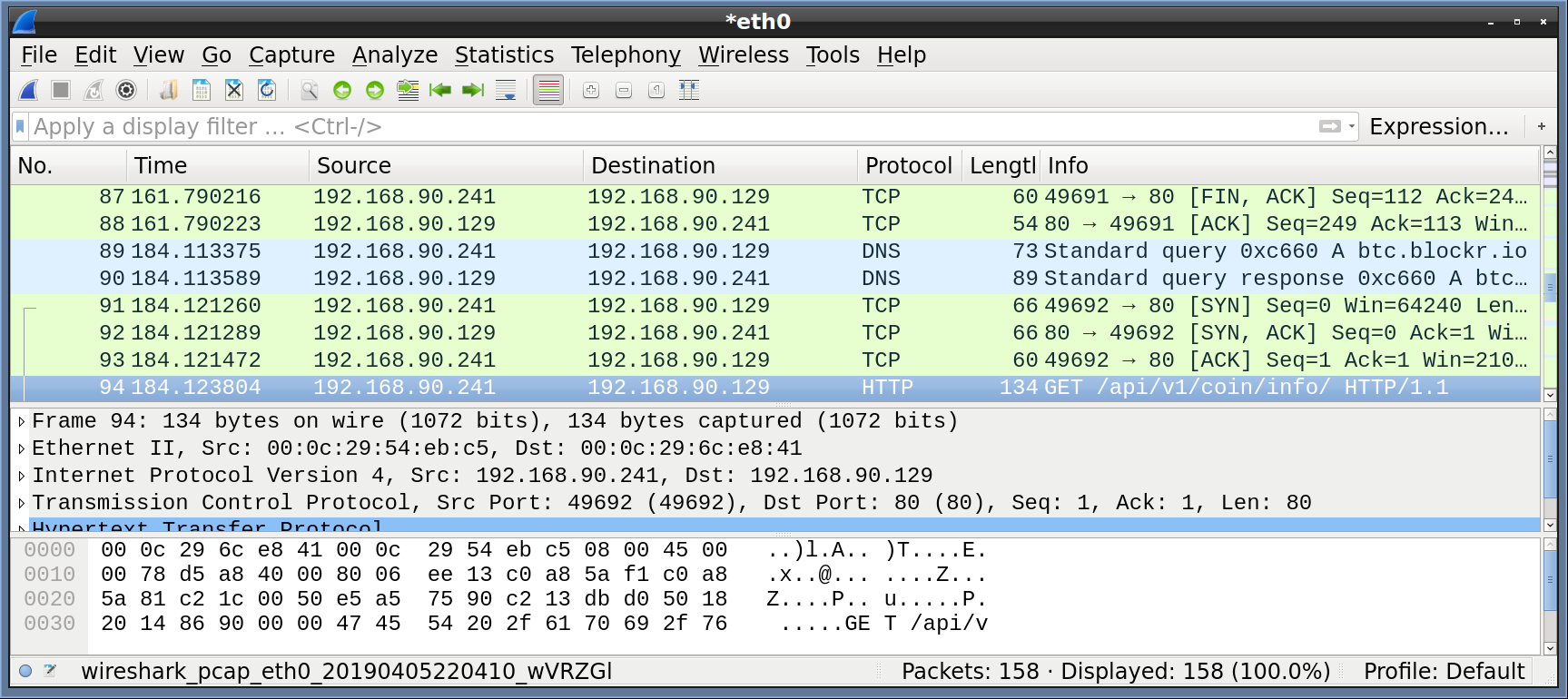Apply display filter arrow button
This screenshot has width=1568, height=699.
[x=1330, y=126]
